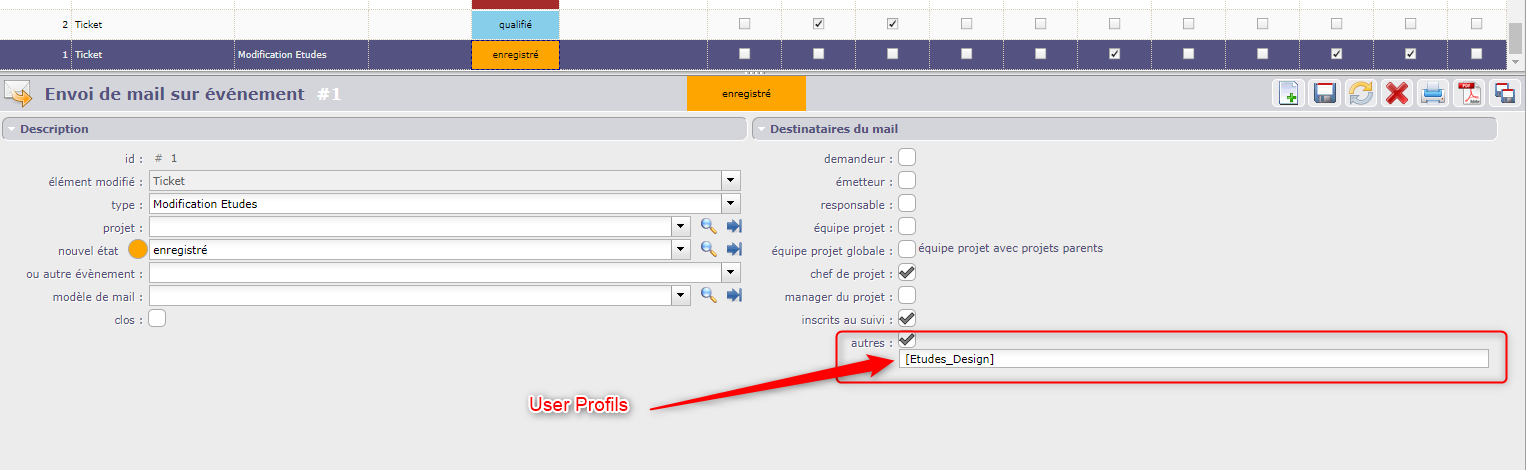Go to selected modèle de mail via arrow icon
1526x470 pixels.
pos(734,295)
